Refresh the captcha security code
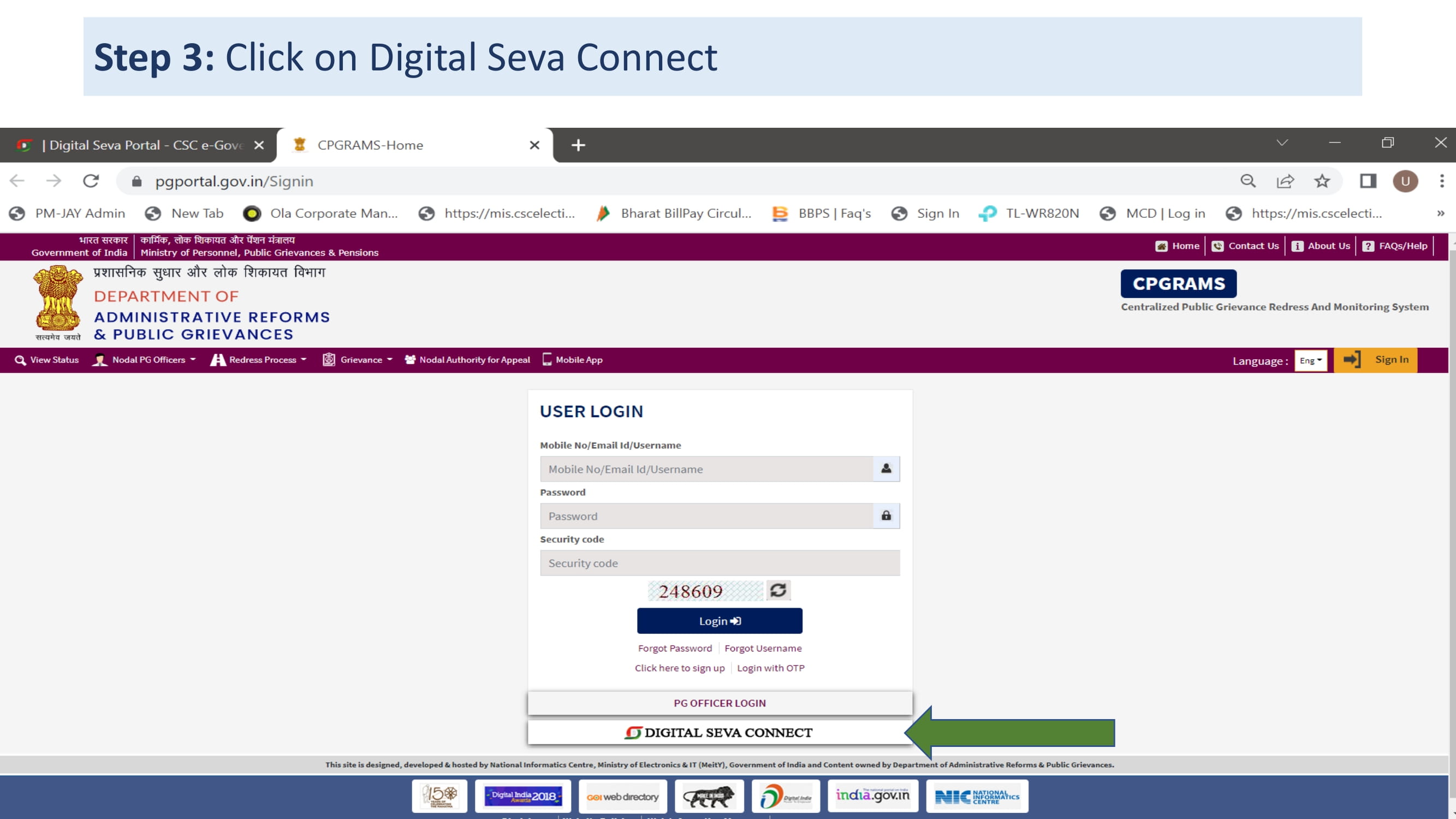 tap(778, 590)
